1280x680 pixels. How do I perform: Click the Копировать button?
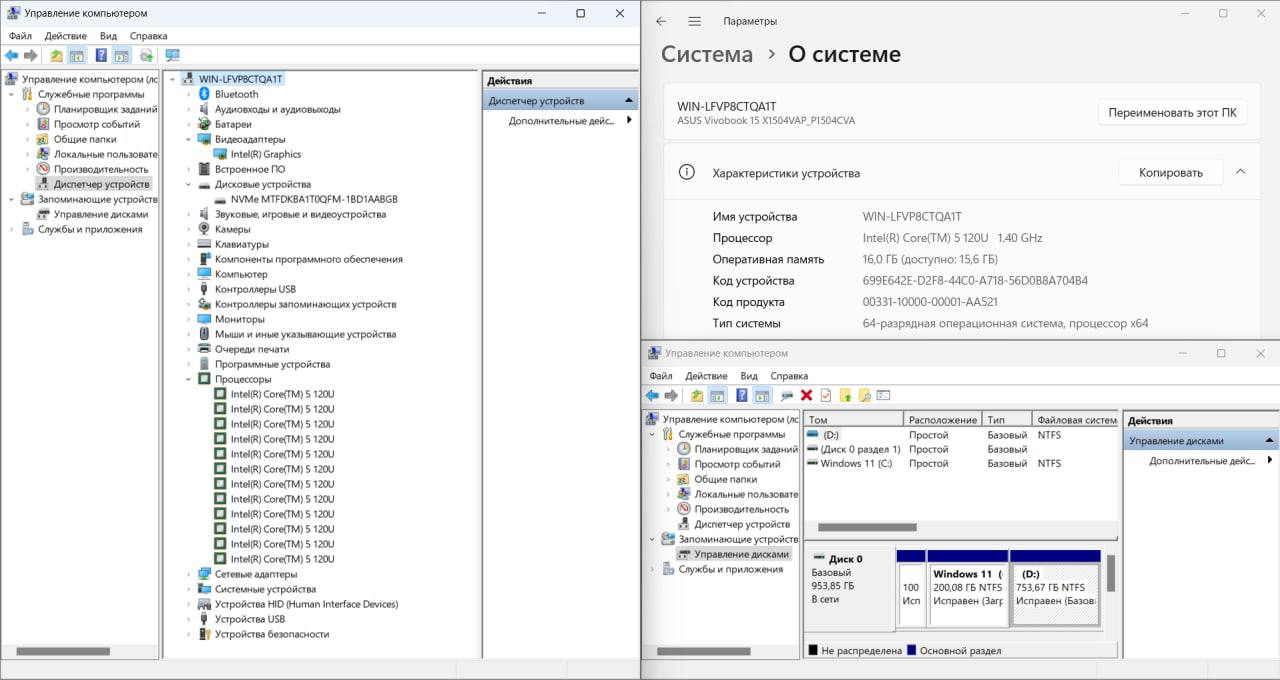pos(1171,172)
